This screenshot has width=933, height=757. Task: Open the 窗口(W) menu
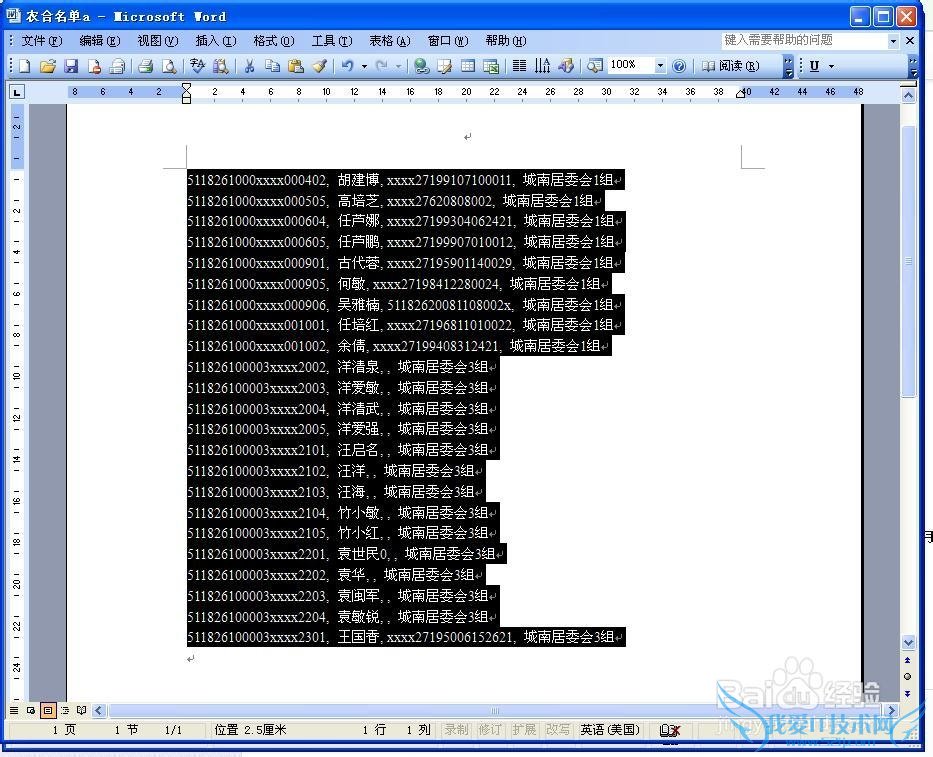pyautogui.click(x=448, y=41)
